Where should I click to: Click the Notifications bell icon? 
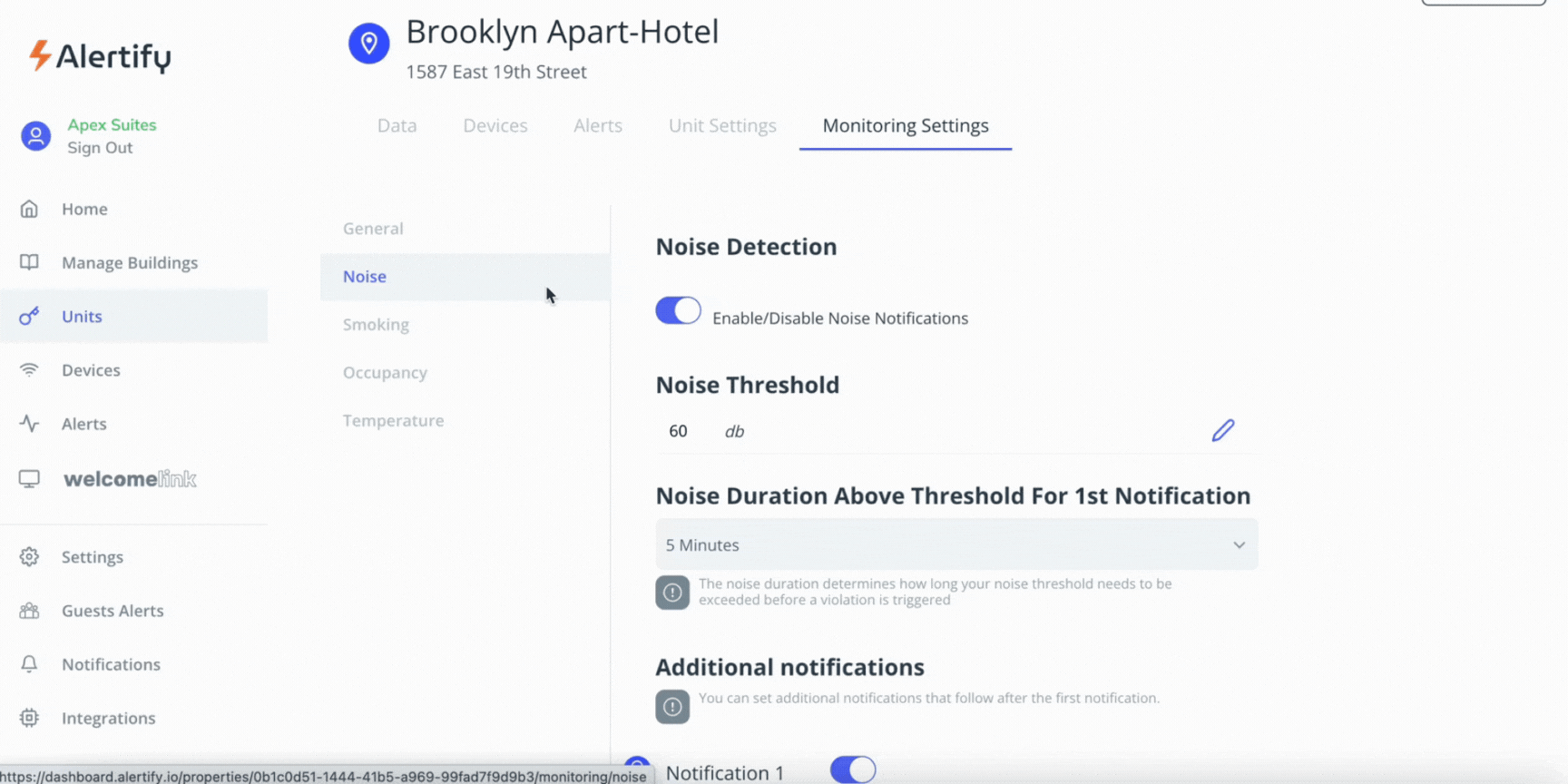29,664
